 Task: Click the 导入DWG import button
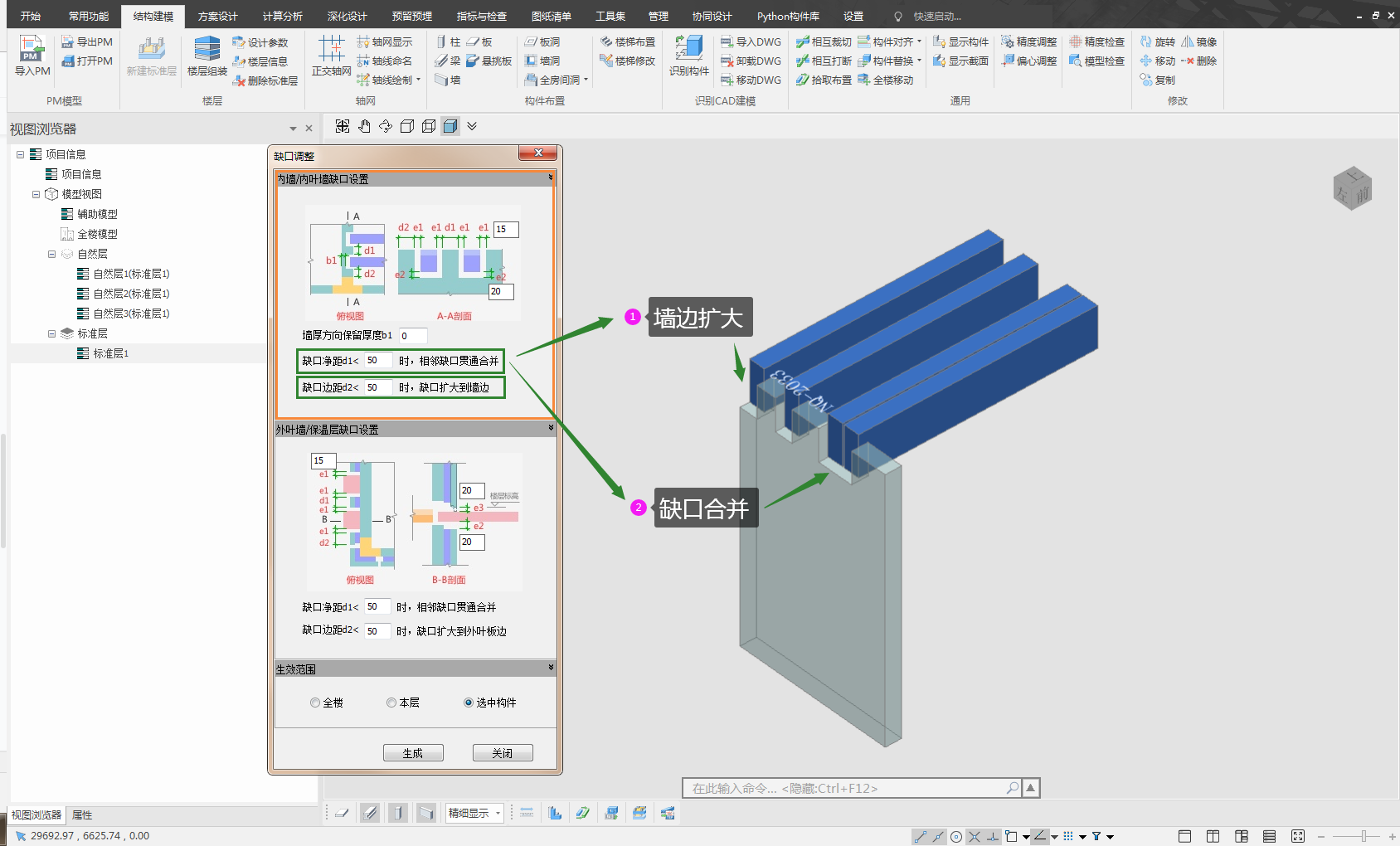point(751,41)
